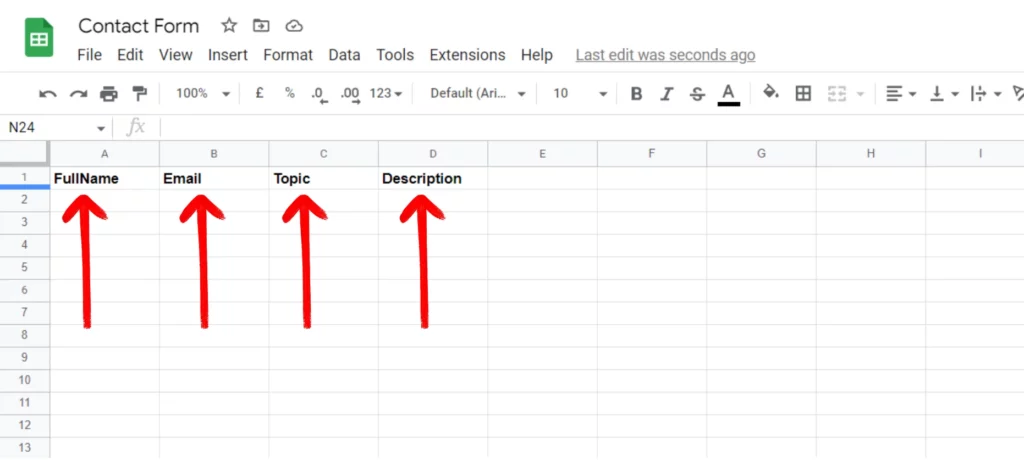The width and height of the screenshot is (1024, 460).
Task: Click the move to folder icon
Action: (x=261, y=25)
